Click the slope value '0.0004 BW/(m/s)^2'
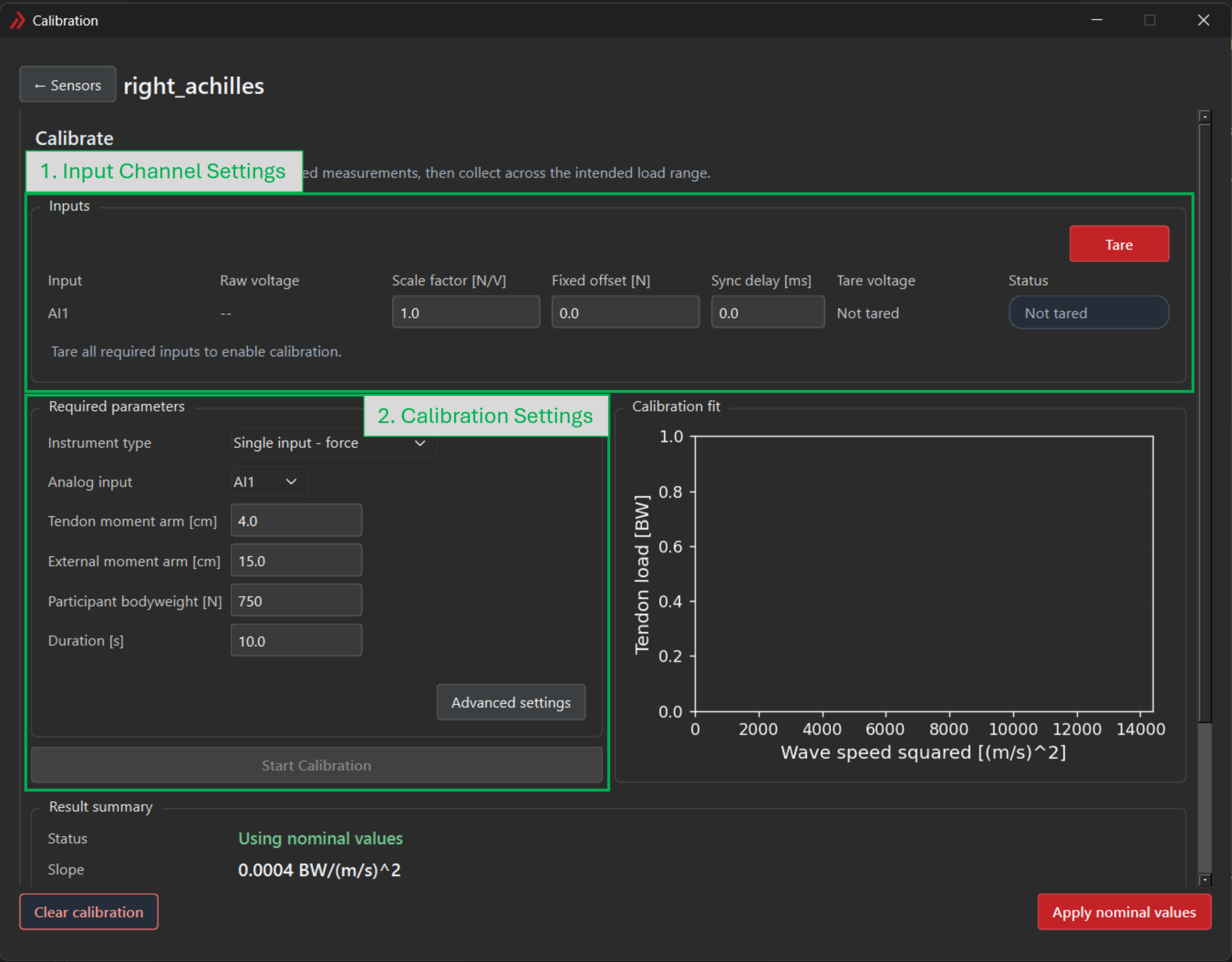The image size is (1232, 962). click(x=319, y=870)
